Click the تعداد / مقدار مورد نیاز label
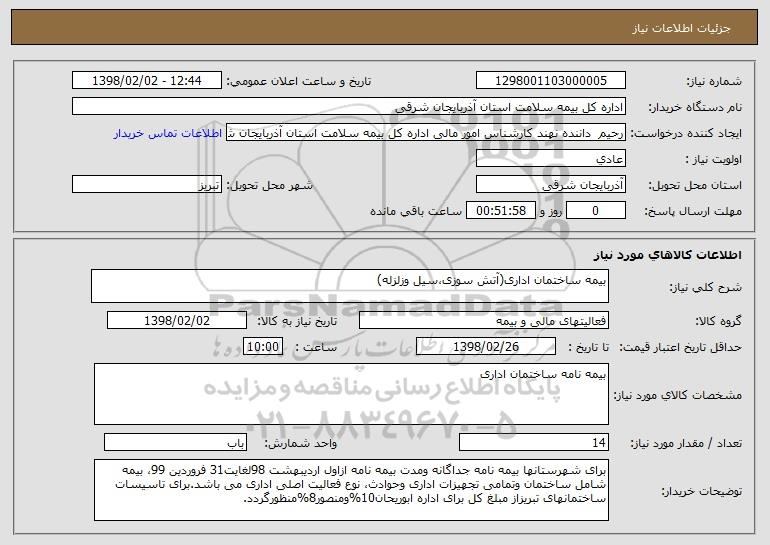This screenshot has height=545, width=770. [686, 443]
